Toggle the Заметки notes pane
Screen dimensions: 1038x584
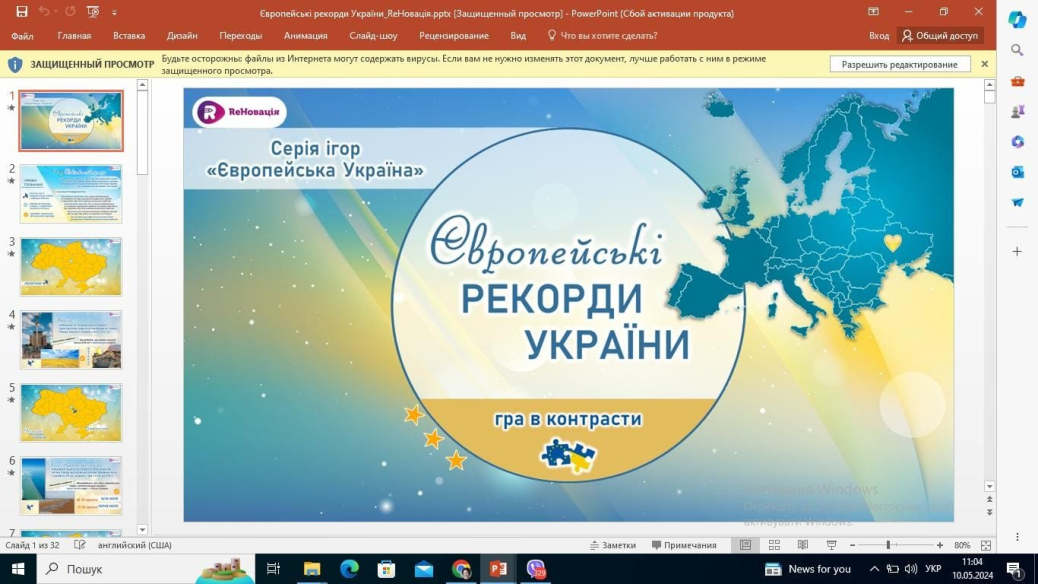(613, 545)
